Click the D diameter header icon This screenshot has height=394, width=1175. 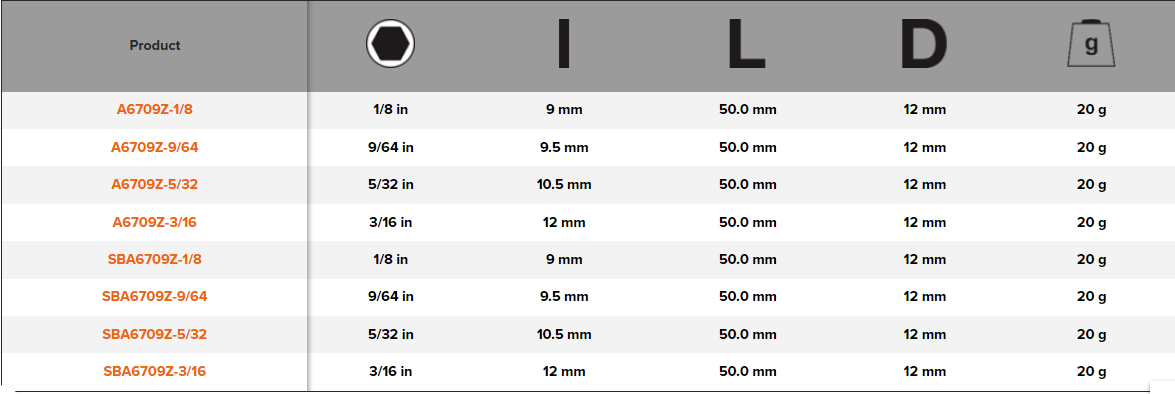point(924,45)
